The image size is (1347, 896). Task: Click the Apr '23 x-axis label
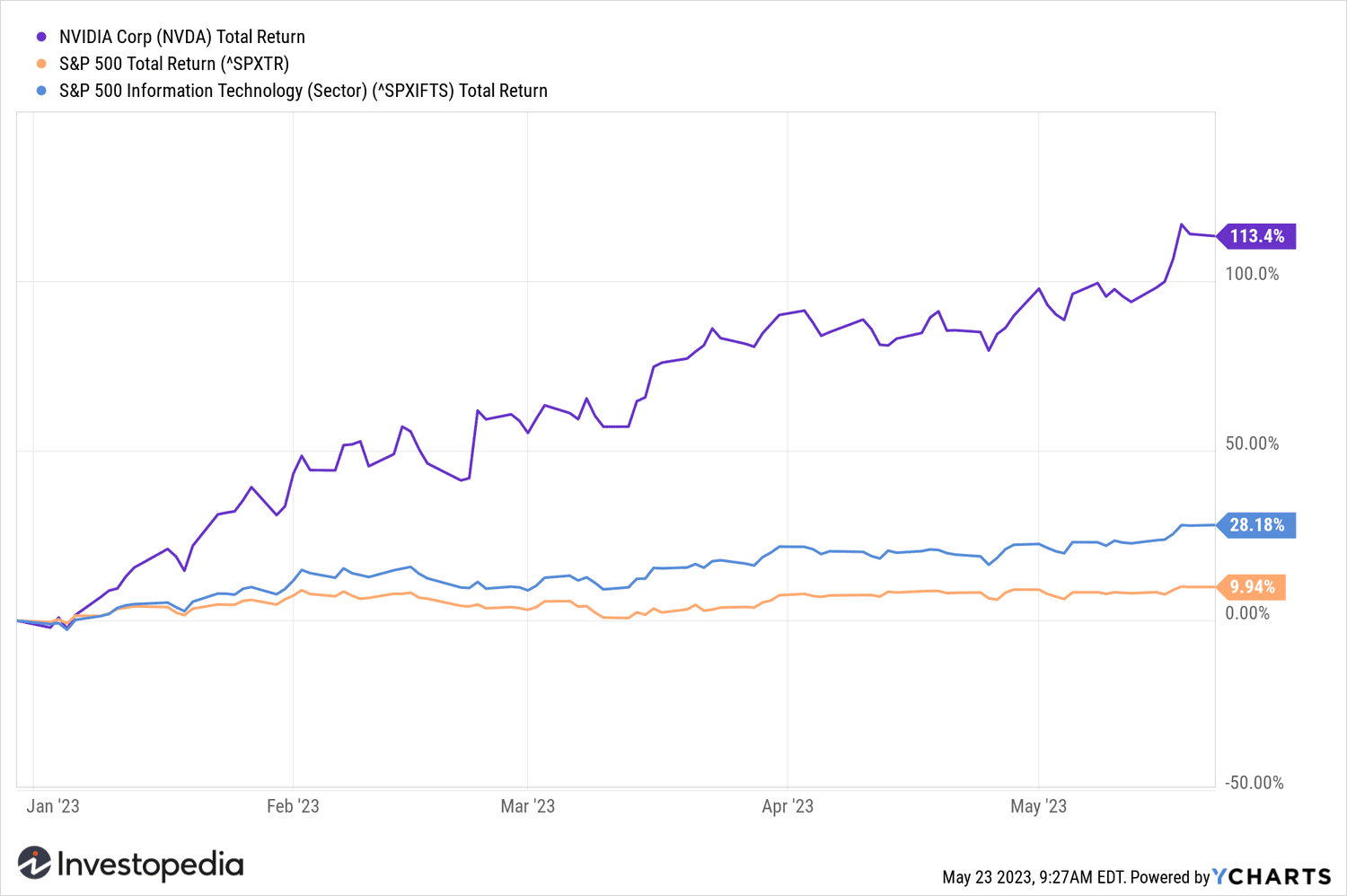click(x=788, y=806)
